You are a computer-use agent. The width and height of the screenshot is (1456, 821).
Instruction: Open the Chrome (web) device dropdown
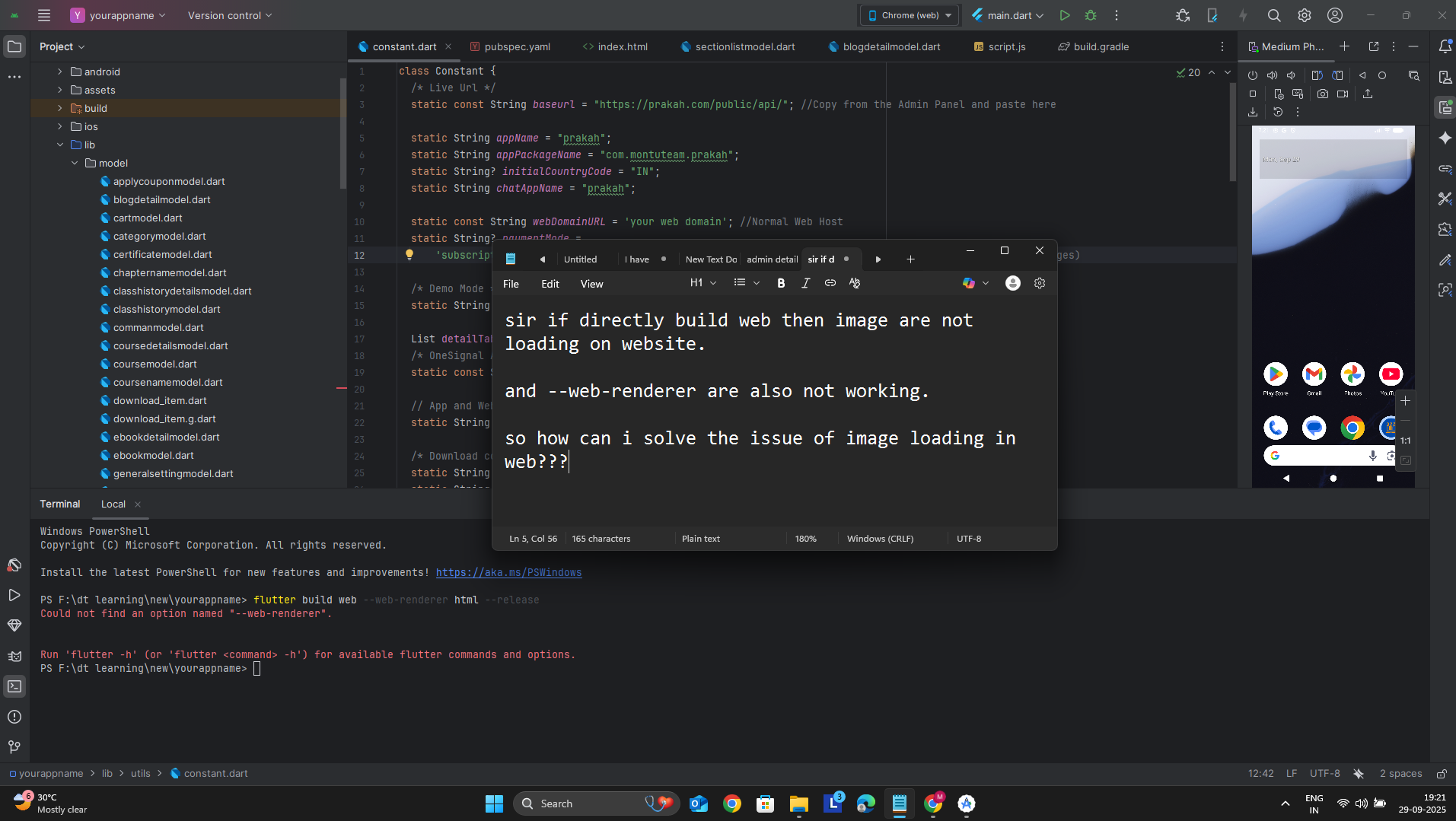click(x=910, y=15)
